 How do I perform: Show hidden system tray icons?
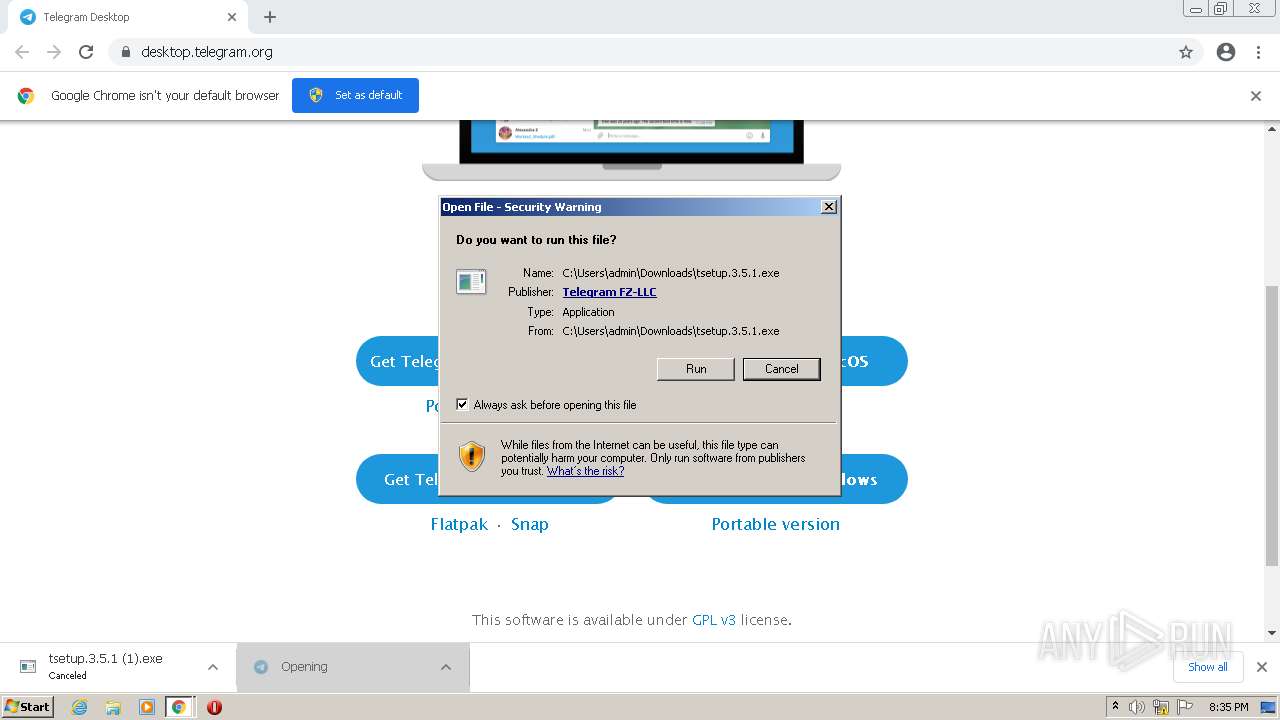tap(1115, 707)
